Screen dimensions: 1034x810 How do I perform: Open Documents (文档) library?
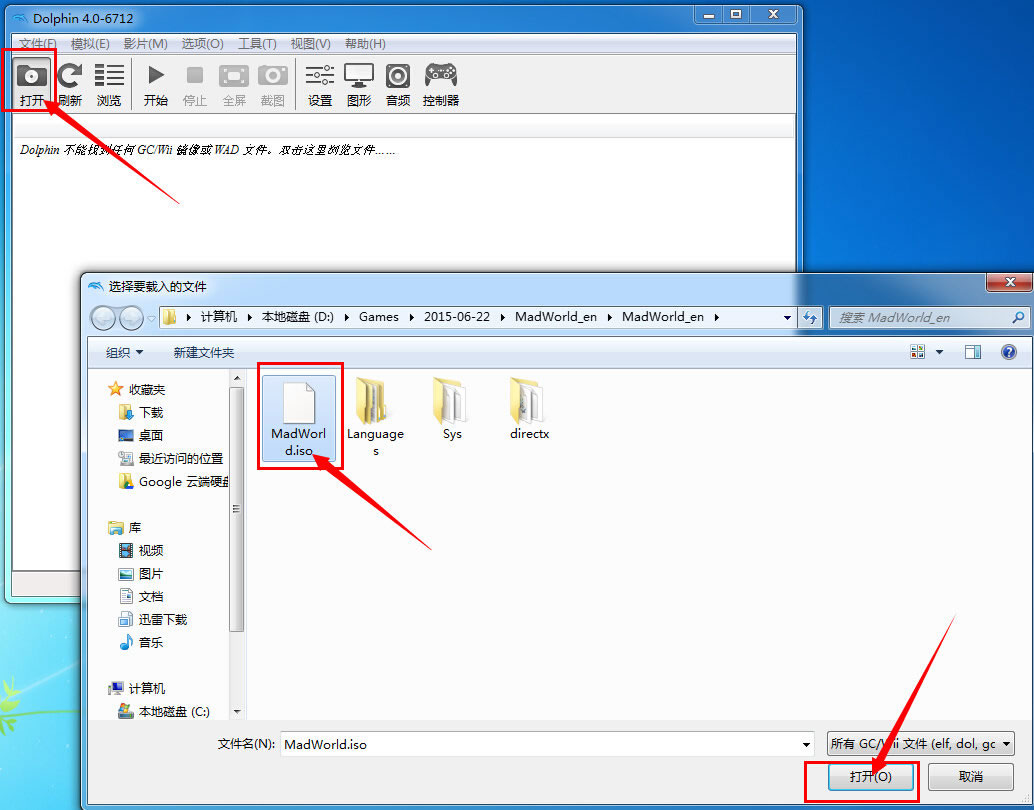tap(142, 596)
